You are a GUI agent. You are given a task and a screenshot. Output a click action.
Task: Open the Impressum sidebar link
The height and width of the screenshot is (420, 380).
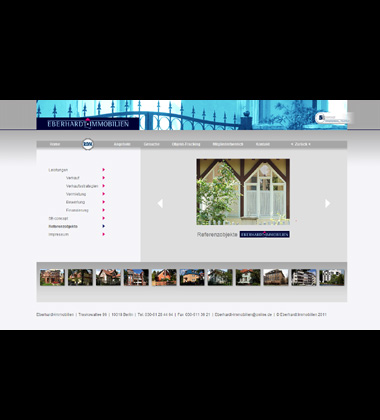coord(59,234)
